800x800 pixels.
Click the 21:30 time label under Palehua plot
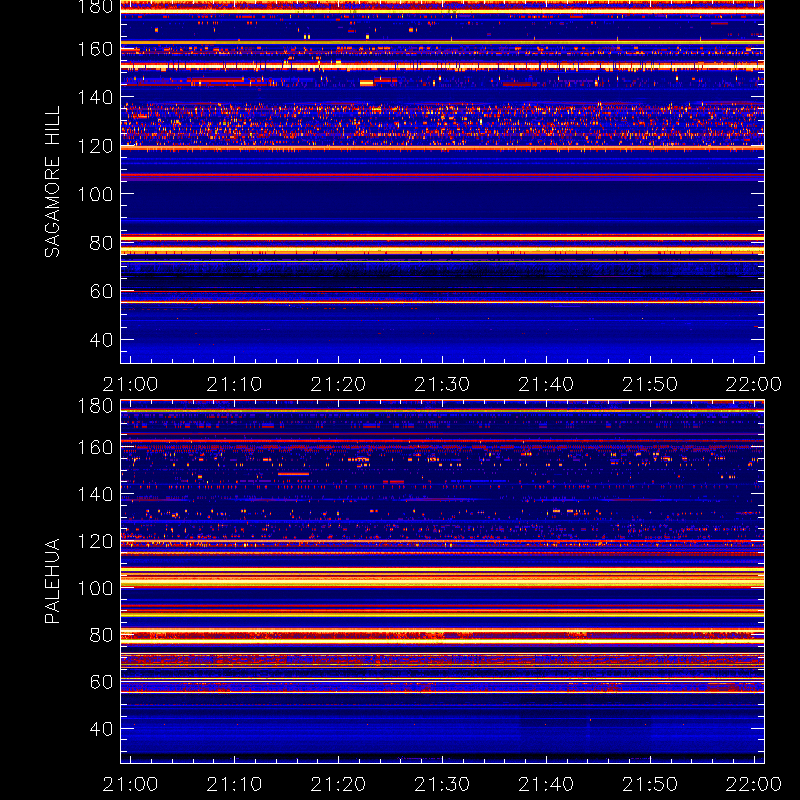[442, 784]
